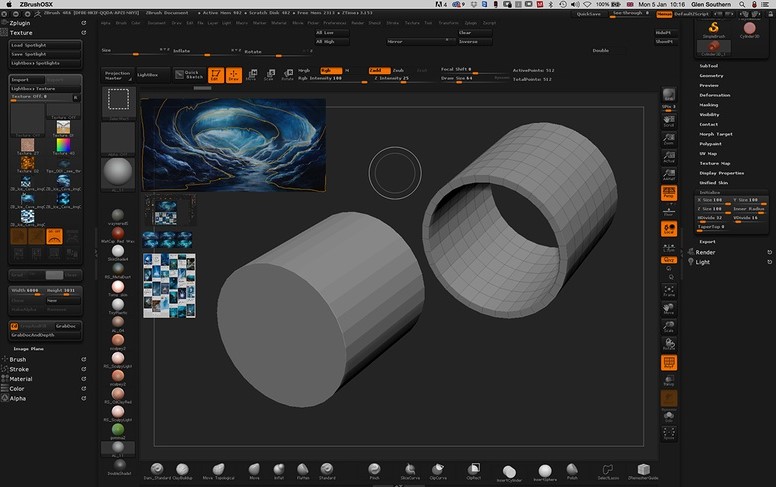
Task: Expand the Brush palette in left tray
Action: [17, 358]
